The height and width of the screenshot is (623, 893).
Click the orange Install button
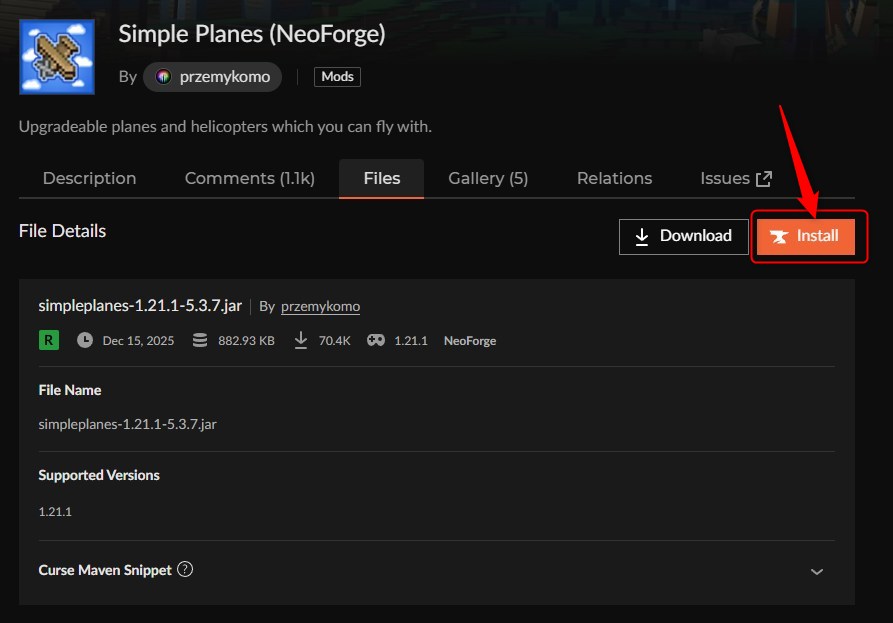coord(805,236)
